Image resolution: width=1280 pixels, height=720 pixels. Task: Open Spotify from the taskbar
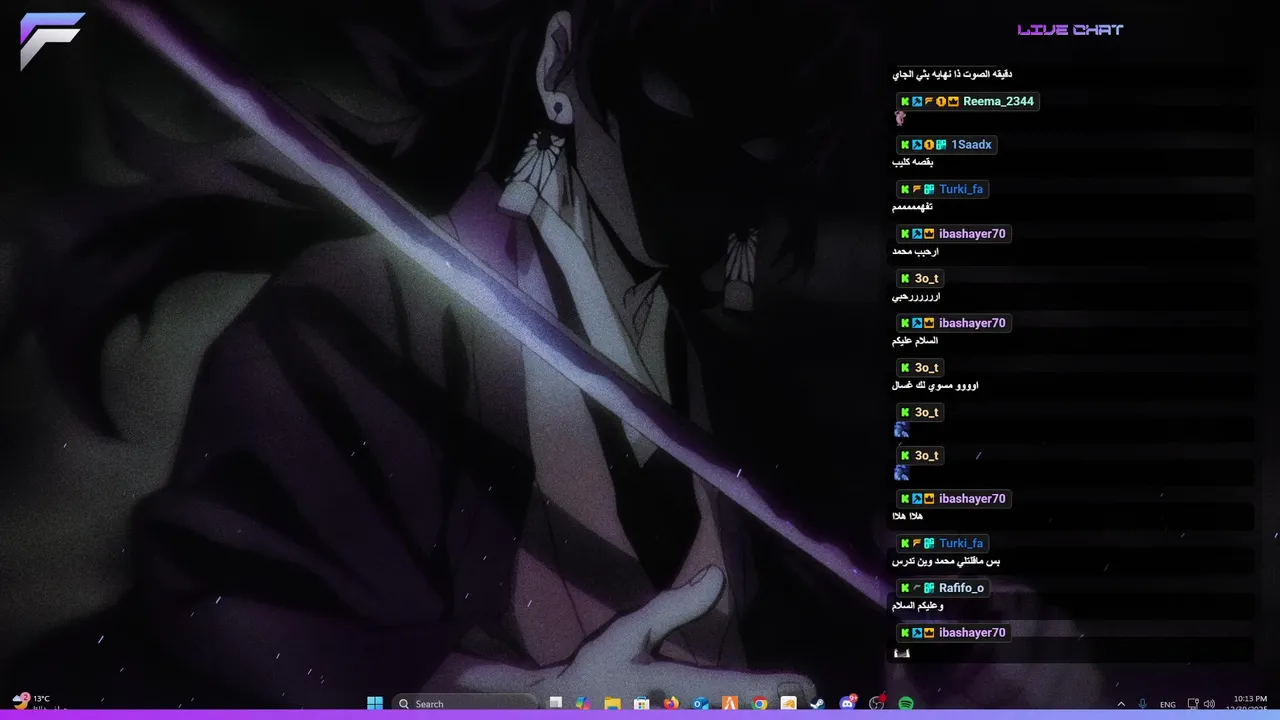[906, 703]
